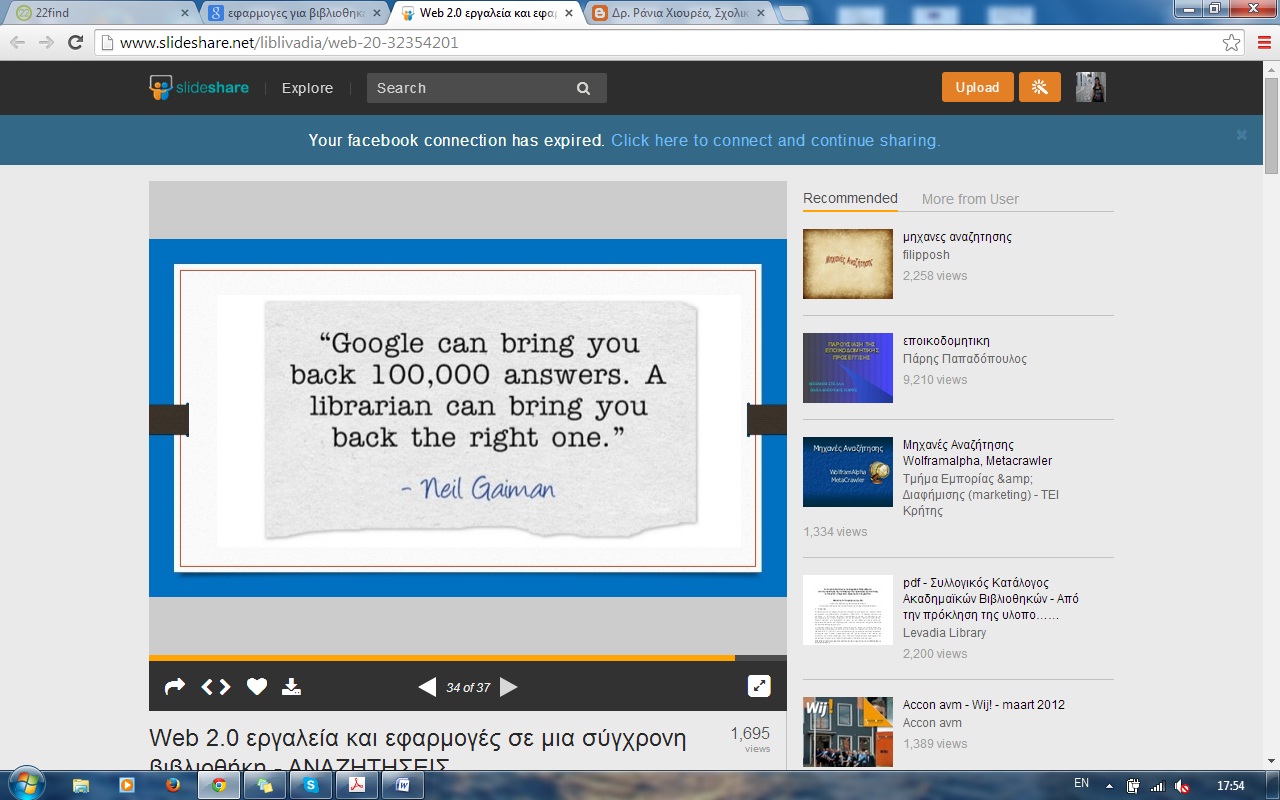Open the WolframAlpha MetaCrawler thumbnail

tap(848, 472)
